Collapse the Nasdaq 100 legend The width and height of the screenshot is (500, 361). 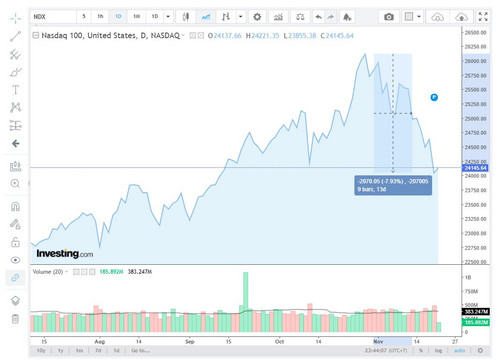click(x=36, y=35)
